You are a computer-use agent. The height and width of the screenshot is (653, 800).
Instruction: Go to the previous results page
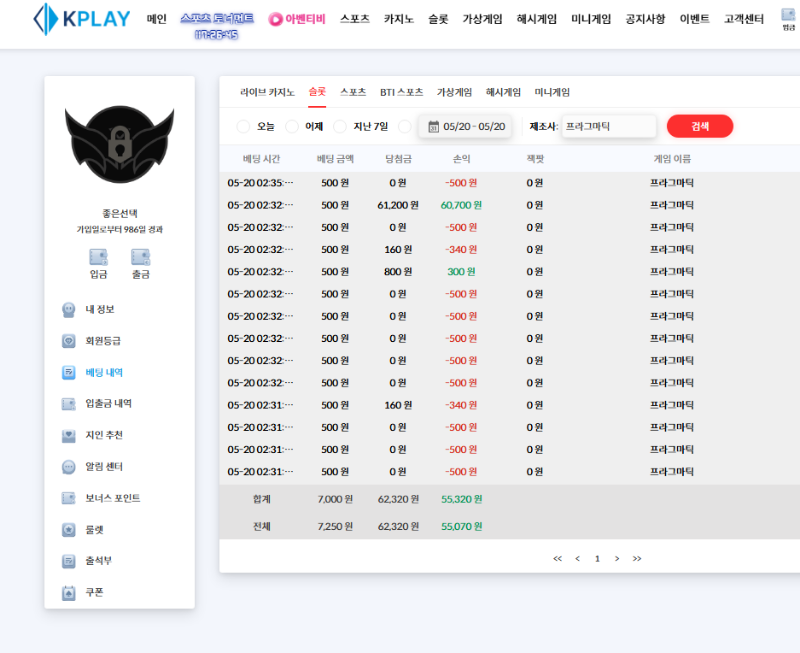pos(578,559)
